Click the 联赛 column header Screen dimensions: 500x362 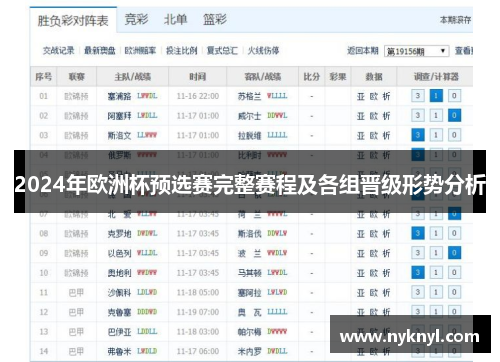(77, 77)
